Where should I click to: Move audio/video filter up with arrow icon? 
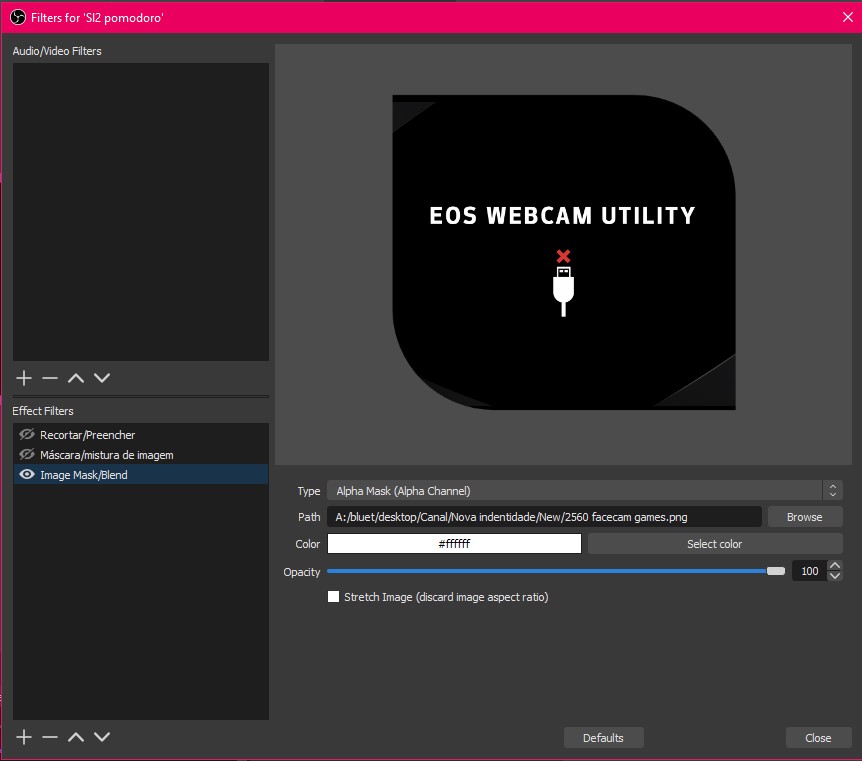76,378
